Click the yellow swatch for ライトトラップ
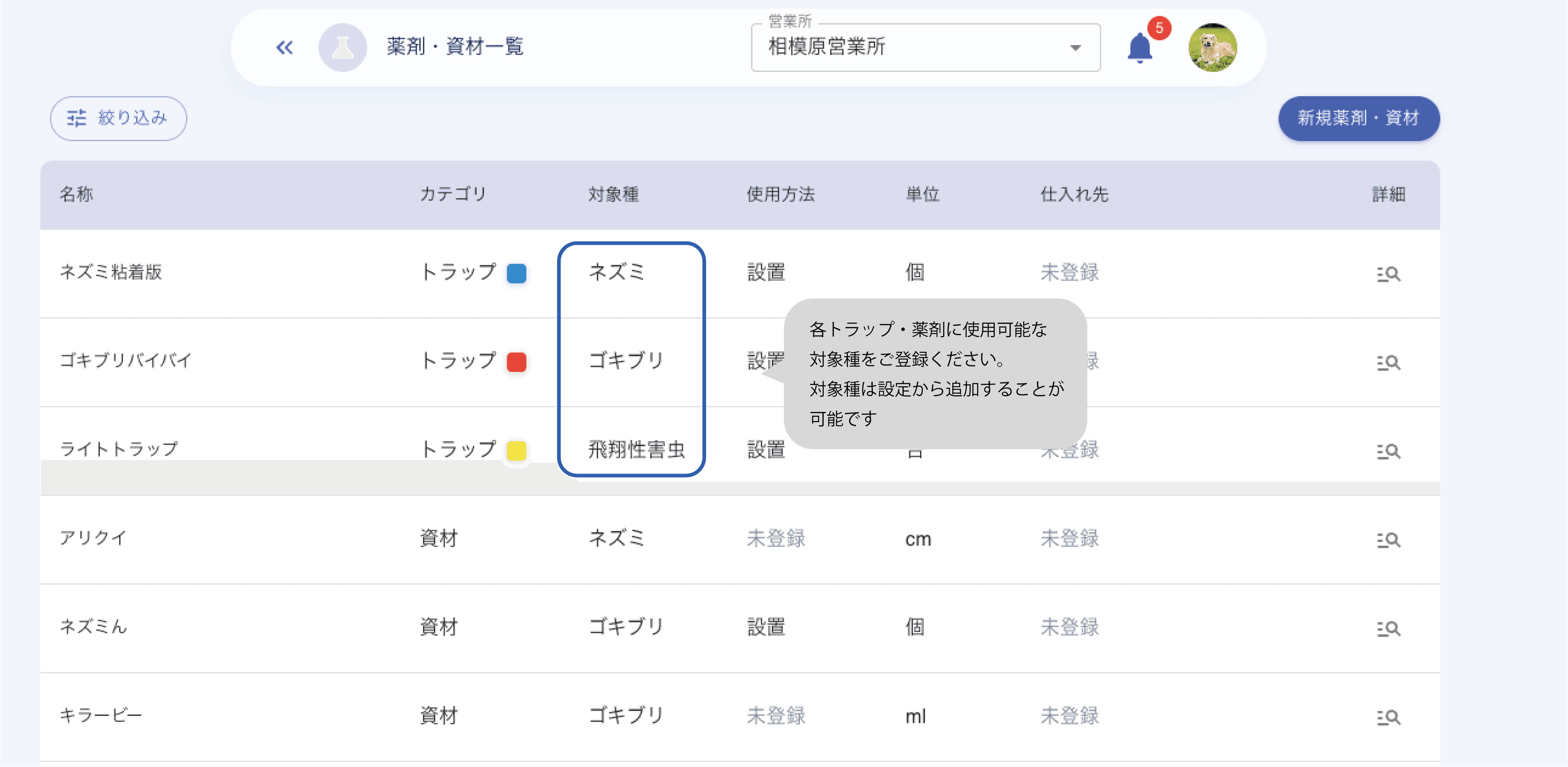Viewport: 1568px width, 767px height. click(516, 451)
